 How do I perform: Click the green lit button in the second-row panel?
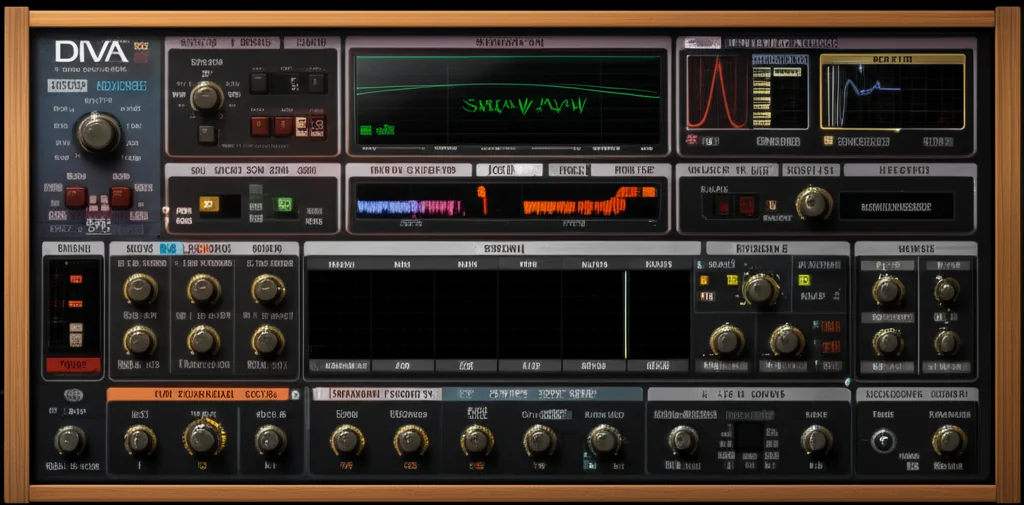284,204
